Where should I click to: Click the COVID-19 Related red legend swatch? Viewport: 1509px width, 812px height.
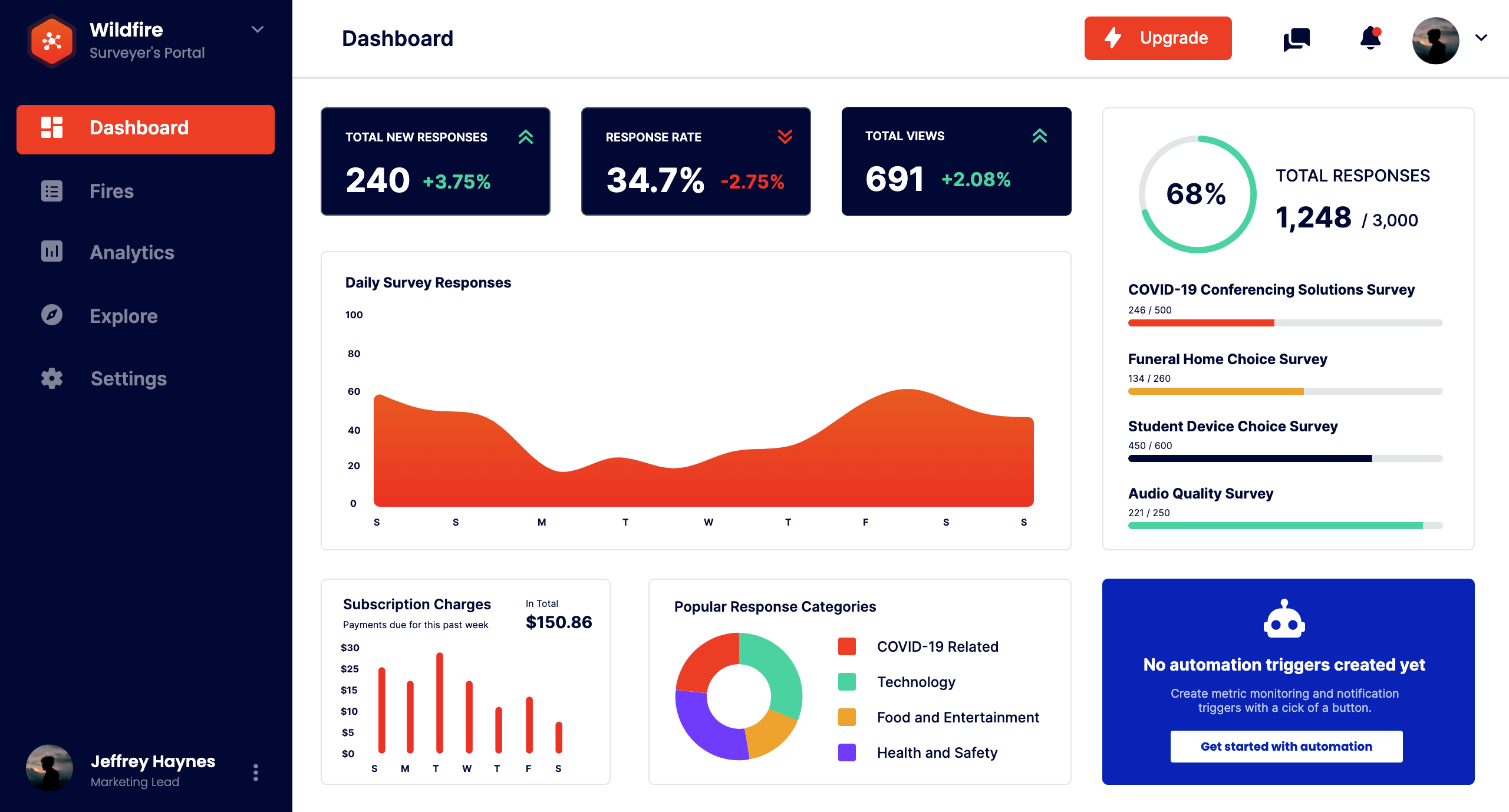click(x=847, y=646)
